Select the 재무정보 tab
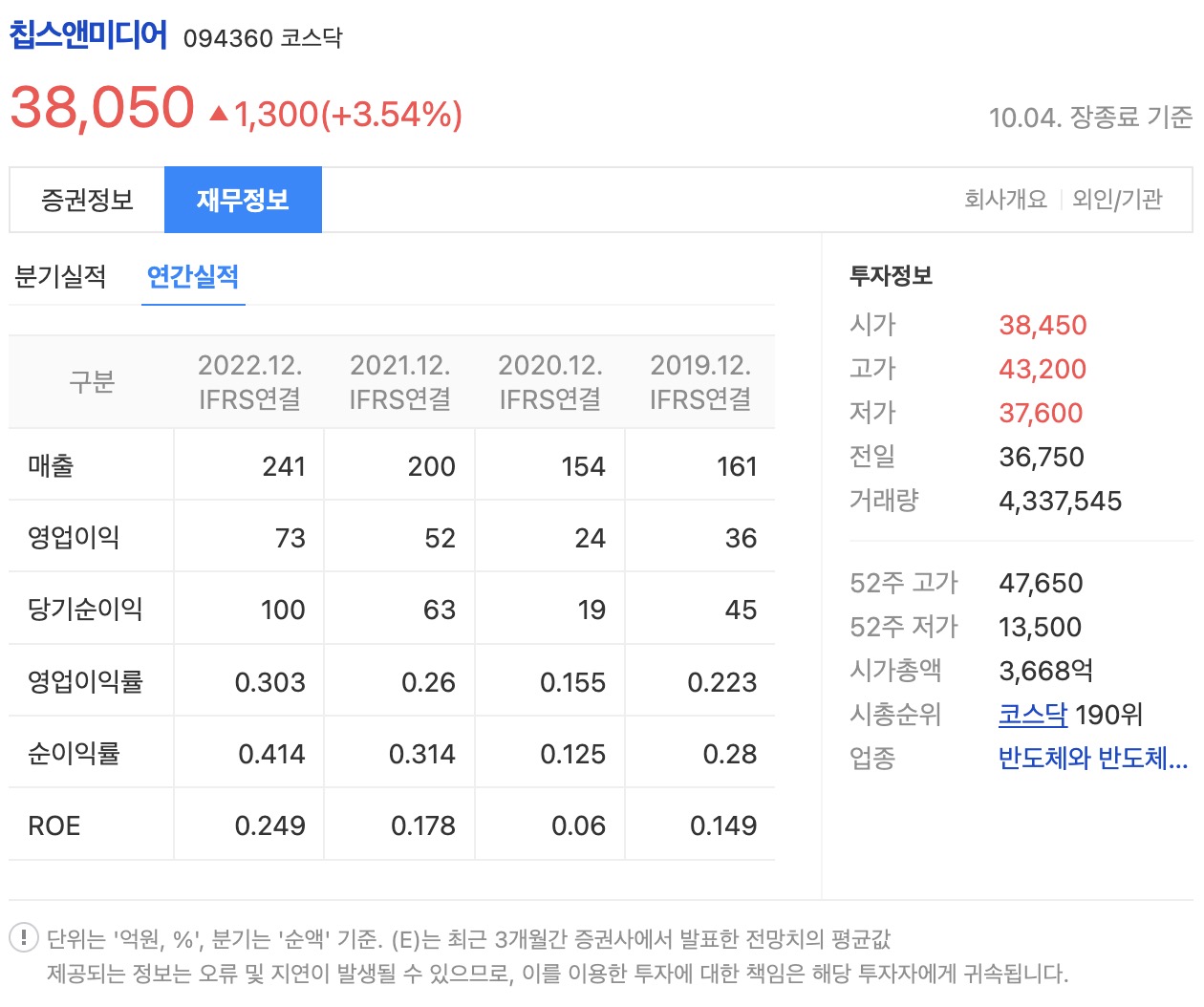 tap(243, 200)
